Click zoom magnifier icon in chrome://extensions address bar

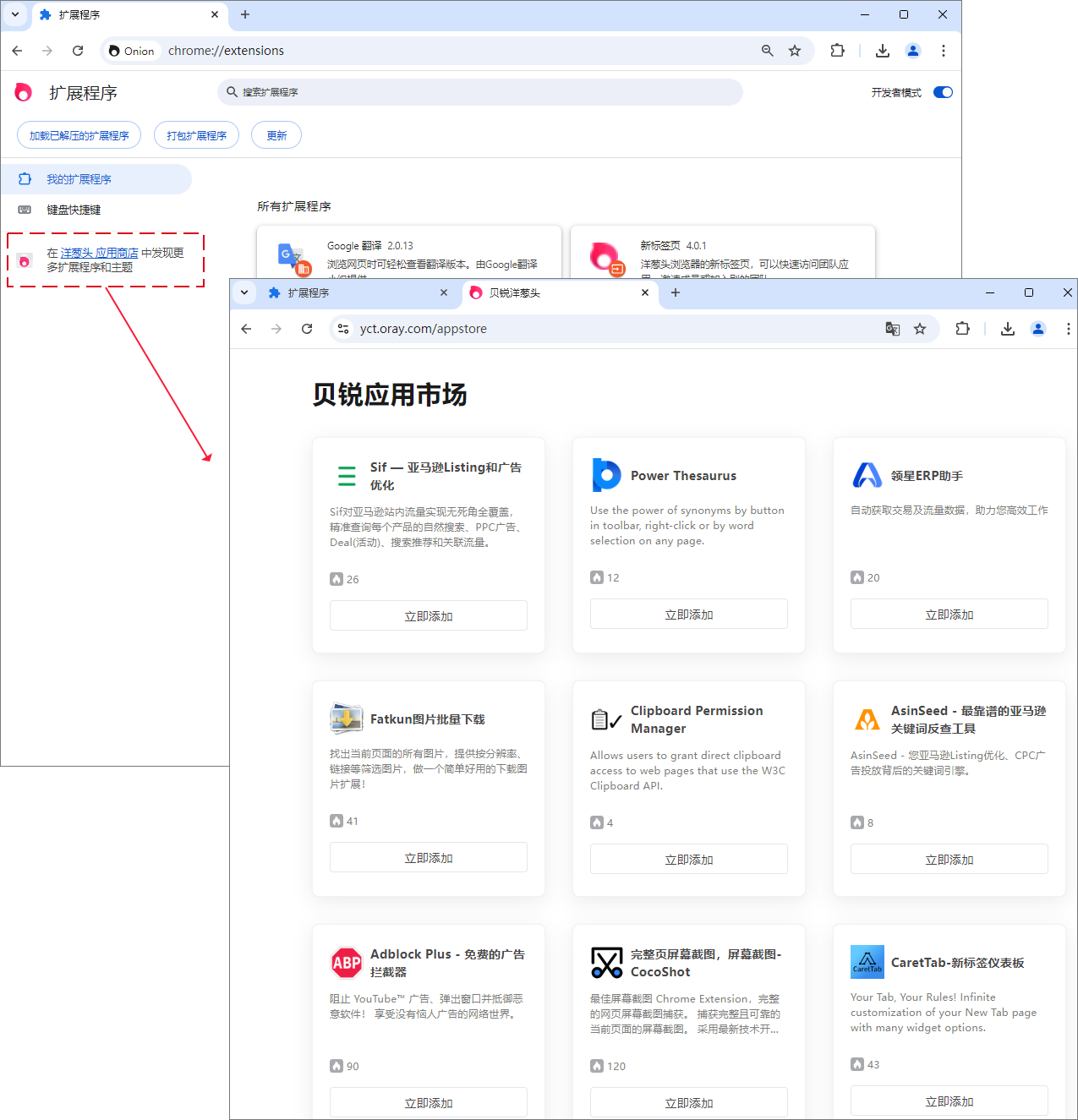coord(768,51)
